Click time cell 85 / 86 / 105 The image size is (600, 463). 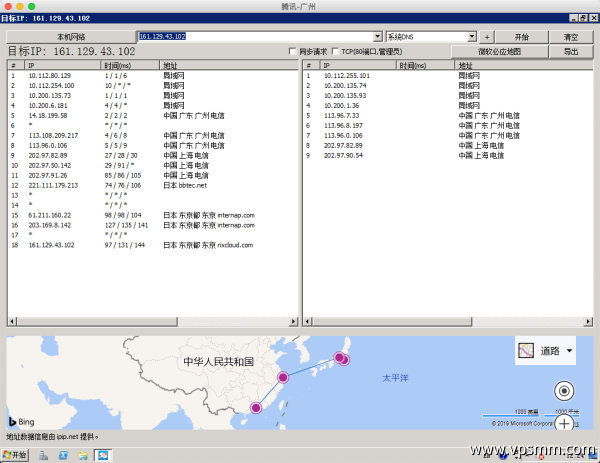click(x=123, y=175)
